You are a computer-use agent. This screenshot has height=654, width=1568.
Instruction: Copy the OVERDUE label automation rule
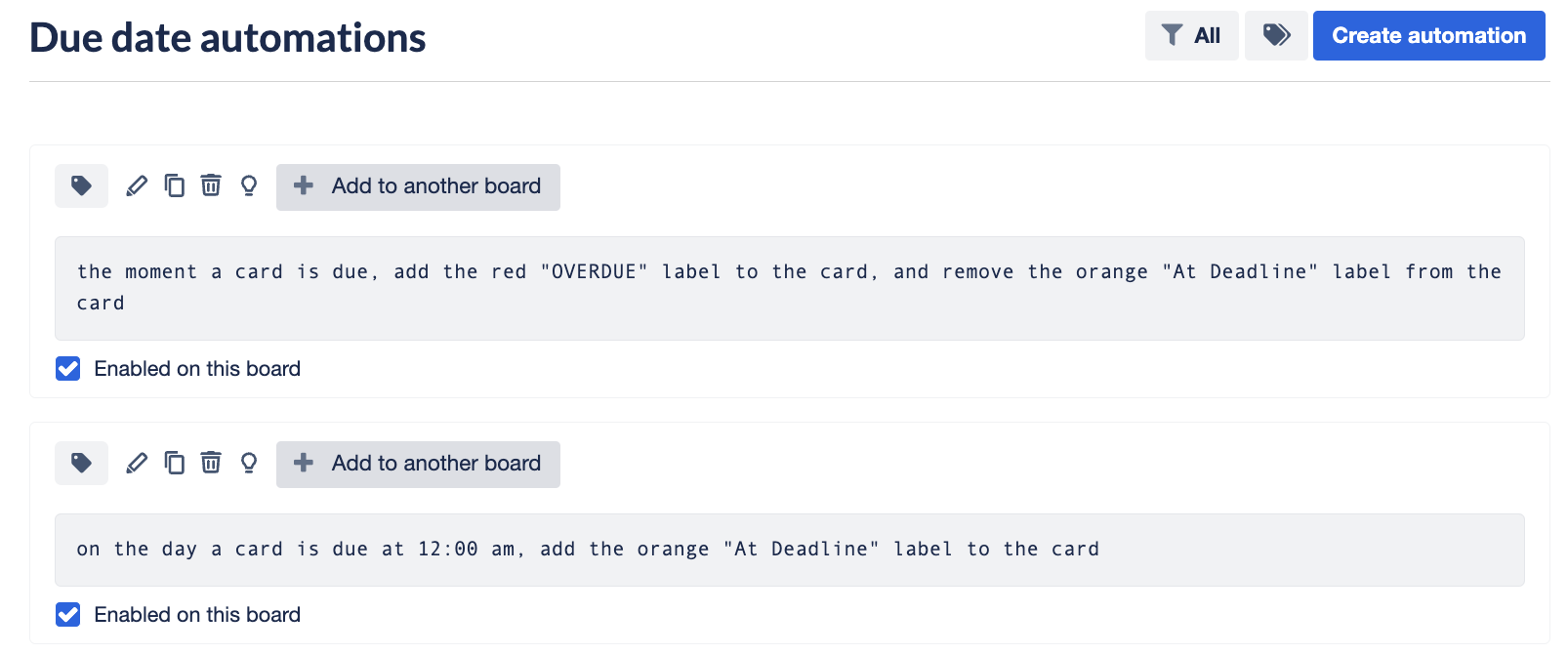(x=174, y=185)
